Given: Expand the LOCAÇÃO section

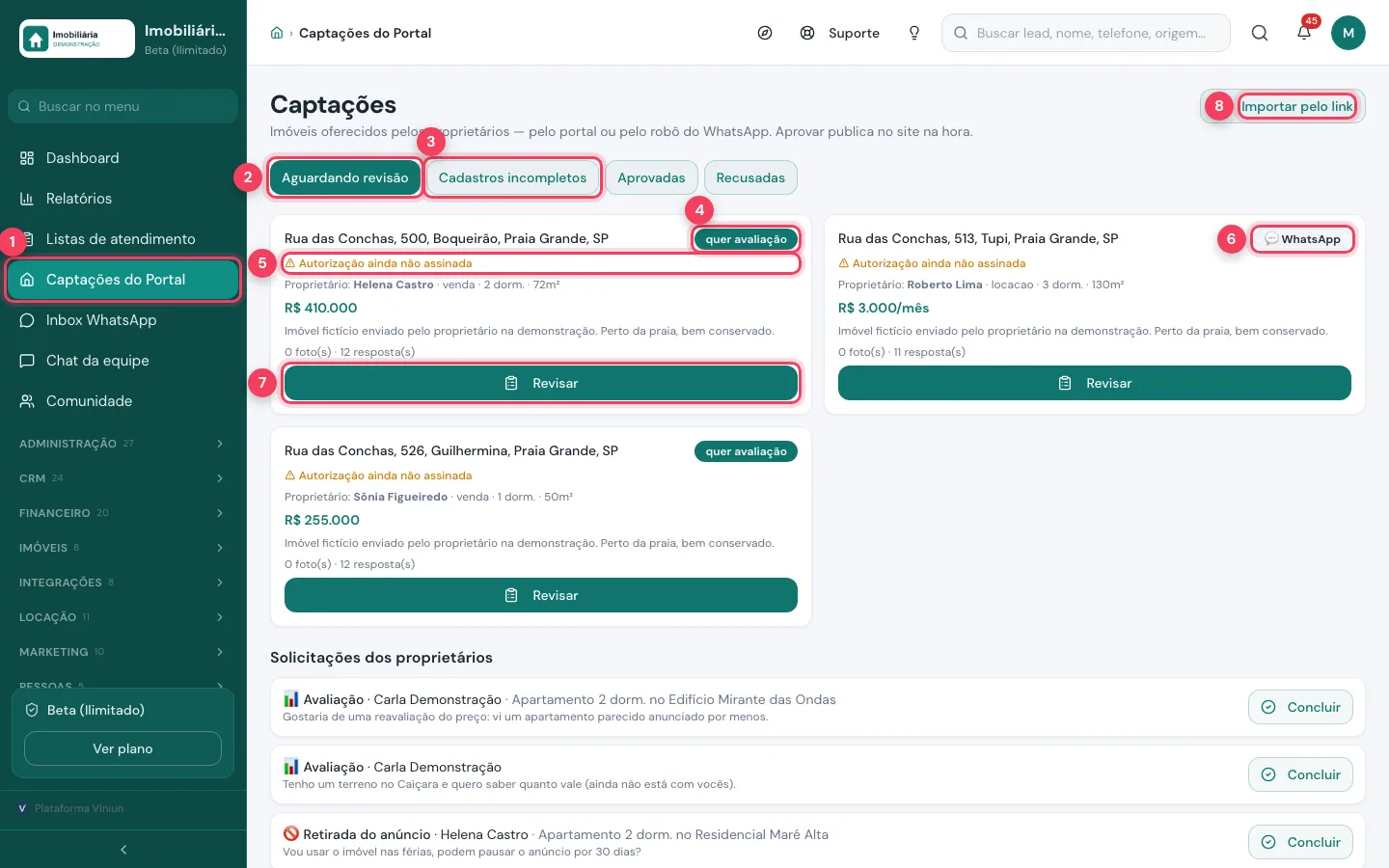Looking at the screenshot, I should pyautogui.click(x=123, y=617).
